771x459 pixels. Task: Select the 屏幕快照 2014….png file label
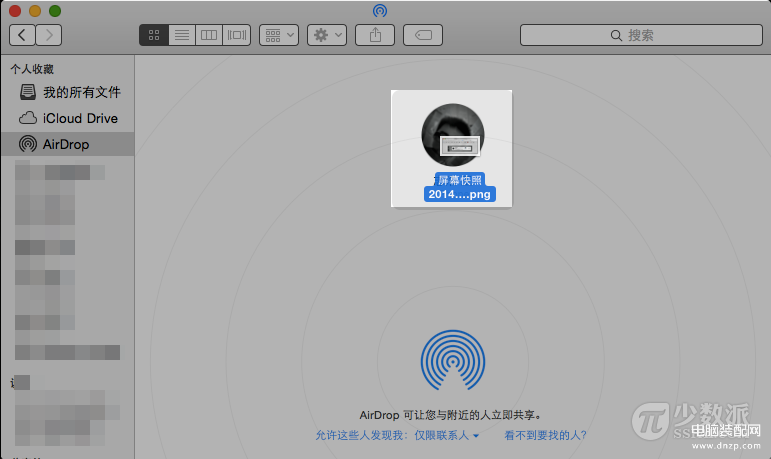[x=459, y=187]
